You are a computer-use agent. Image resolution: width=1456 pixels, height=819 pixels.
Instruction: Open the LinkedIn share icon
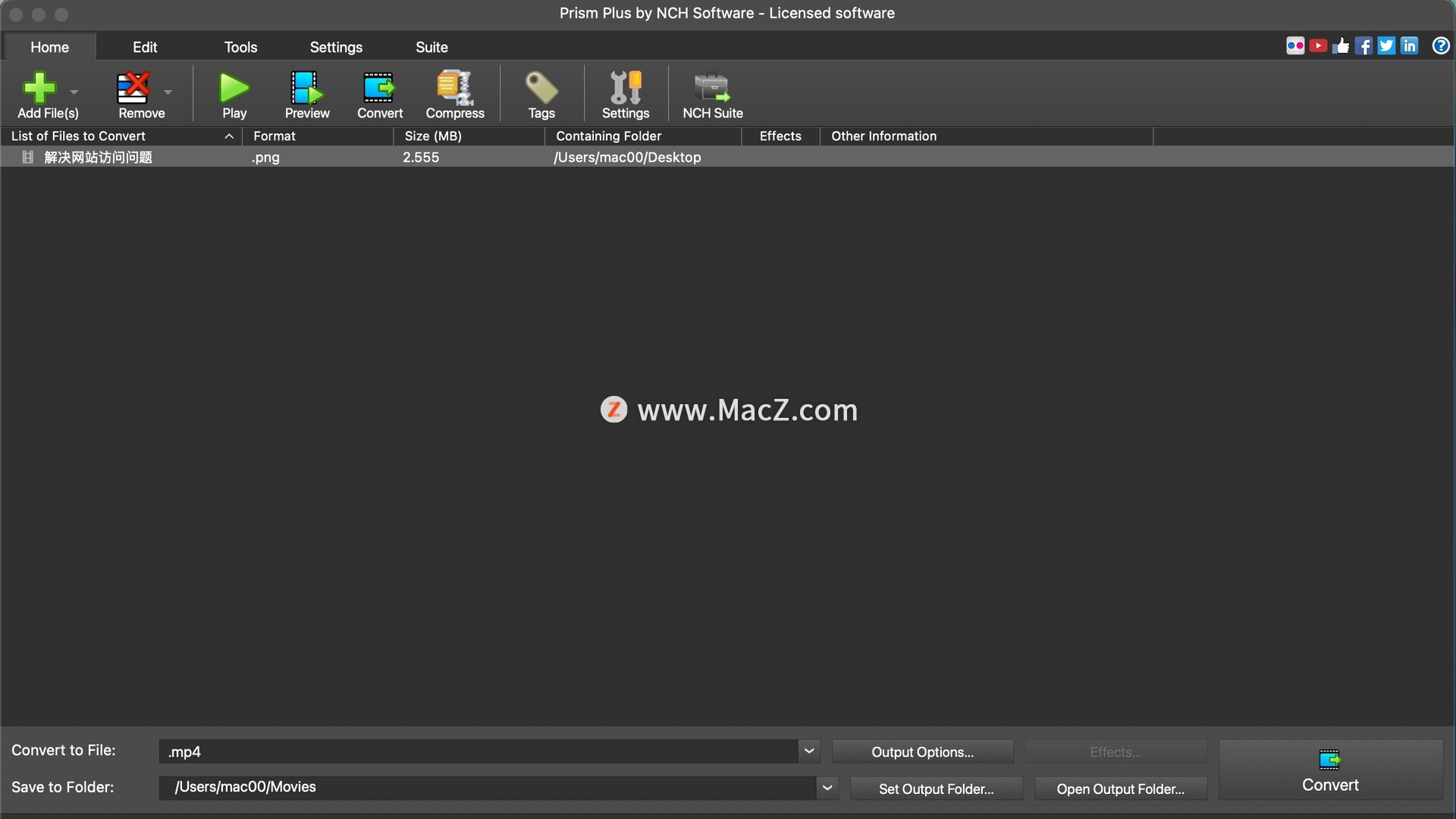pyautogui.click(x=1409, y=46)
